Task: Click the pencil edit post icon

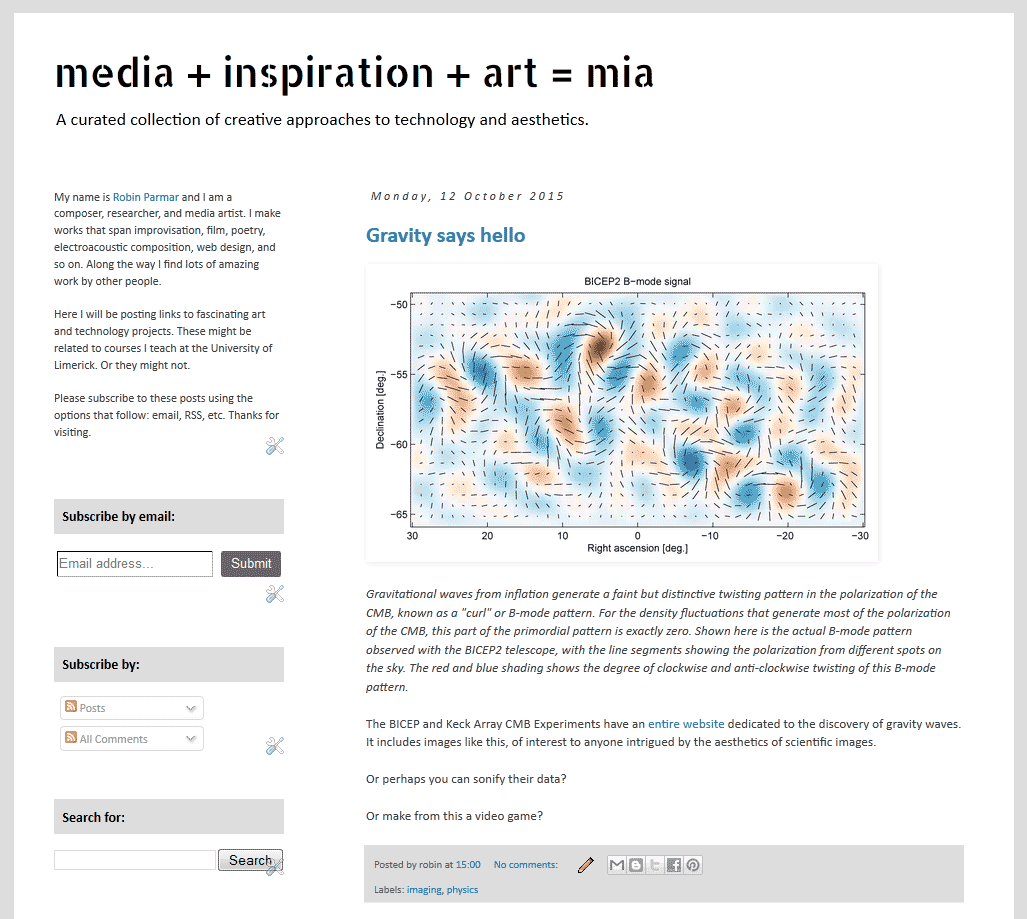Action: 586,865
